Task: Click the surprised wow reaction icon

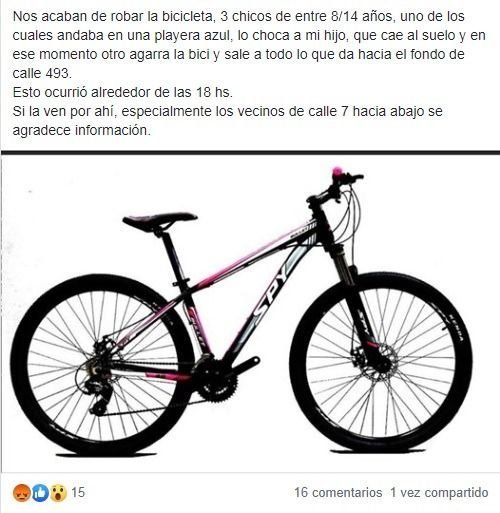Action: (x=58, y=493)
